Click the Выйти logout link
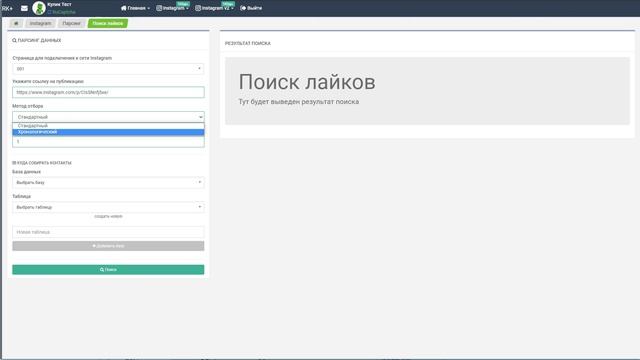Screen dimensions: 640x360 pos(251,8)
